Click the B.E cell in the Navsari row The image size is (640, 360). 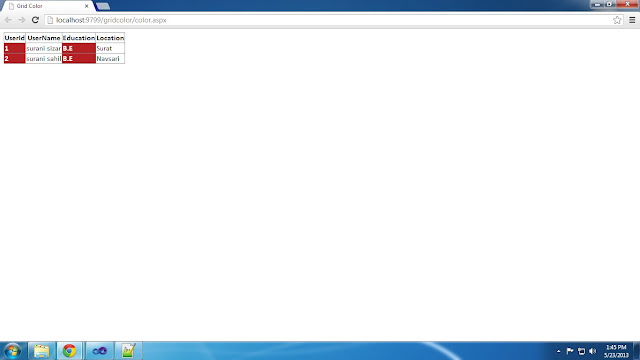click(79, 58)
